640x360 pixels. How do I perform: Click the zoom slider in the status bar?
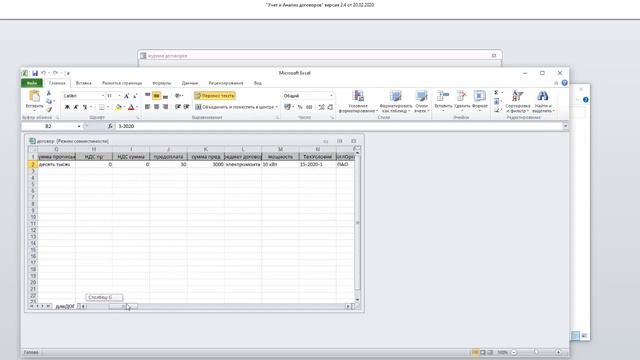tap(536, 352)
